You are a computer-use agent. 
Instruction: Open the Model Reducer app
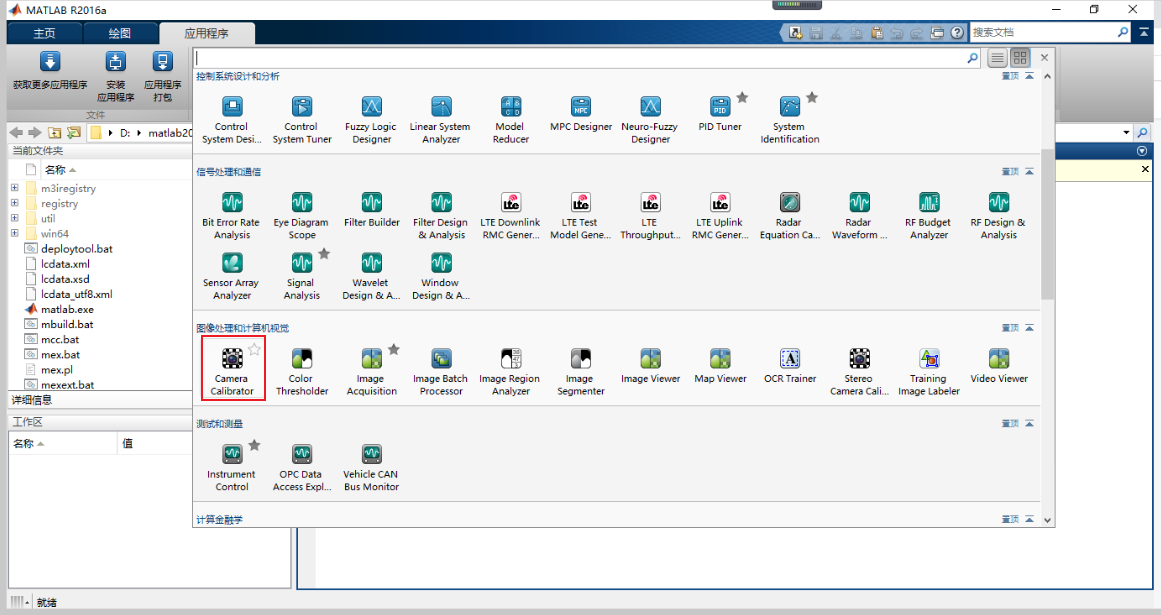coord(510,120)
